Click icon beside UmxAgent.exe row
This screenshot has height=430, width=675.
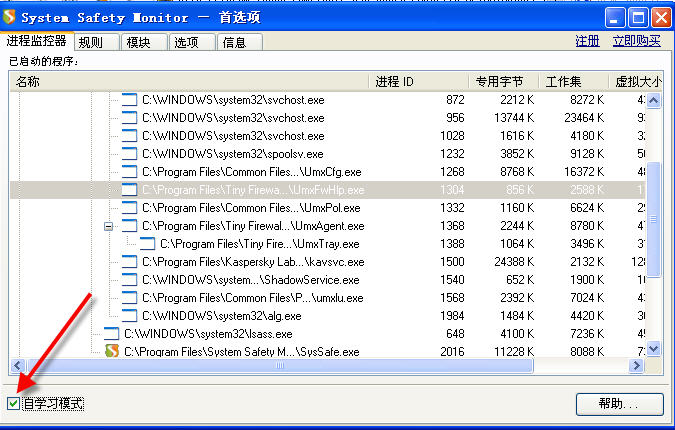tap(129, 226)
